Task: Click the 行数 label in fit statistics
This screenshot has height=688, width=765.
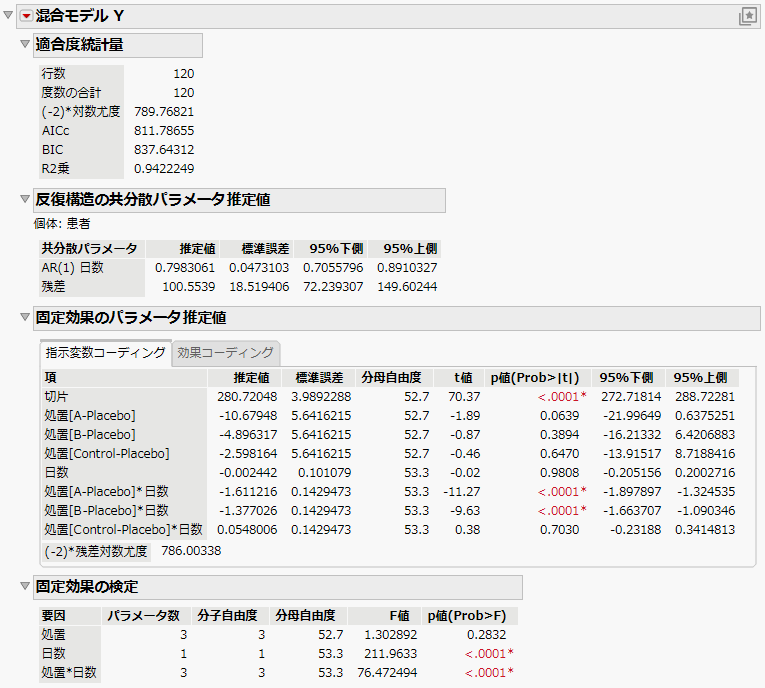Action: (x=53, y=74)
